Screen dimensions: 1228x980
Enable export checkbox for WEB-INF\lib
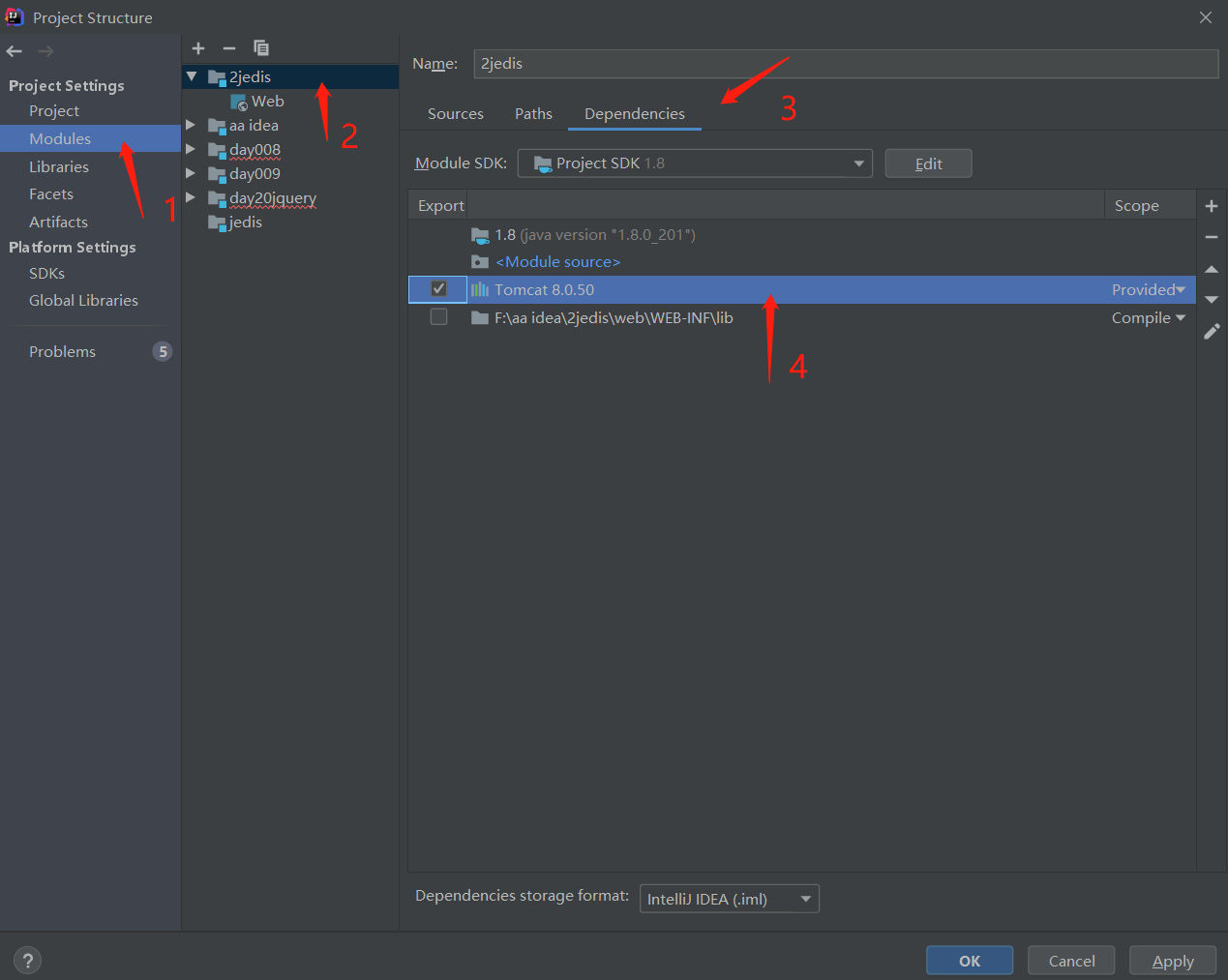[x=438, y=317]
